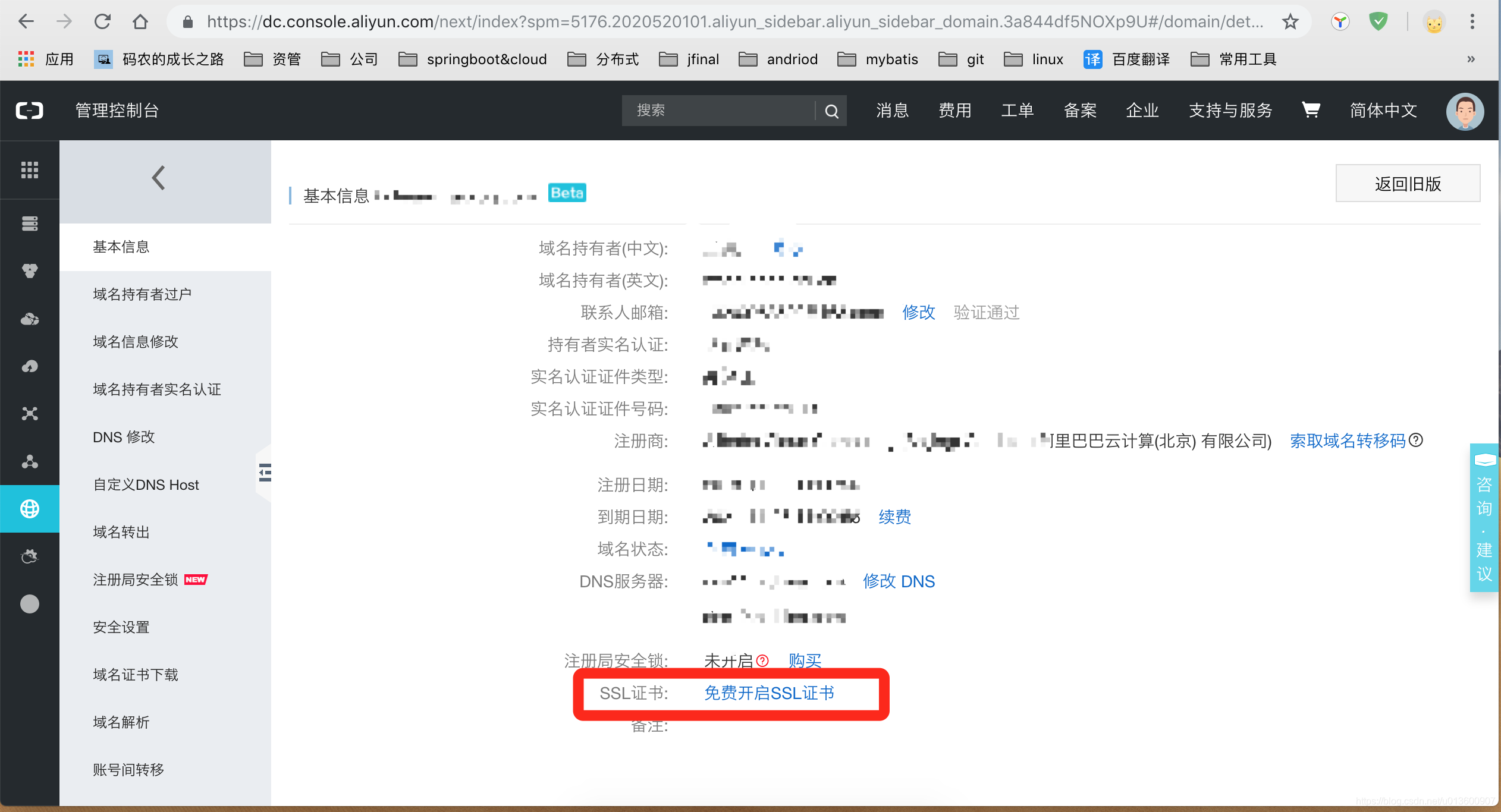Go to browser home icon
Viewport: 1501px width, 812px height.
[140, 22]
